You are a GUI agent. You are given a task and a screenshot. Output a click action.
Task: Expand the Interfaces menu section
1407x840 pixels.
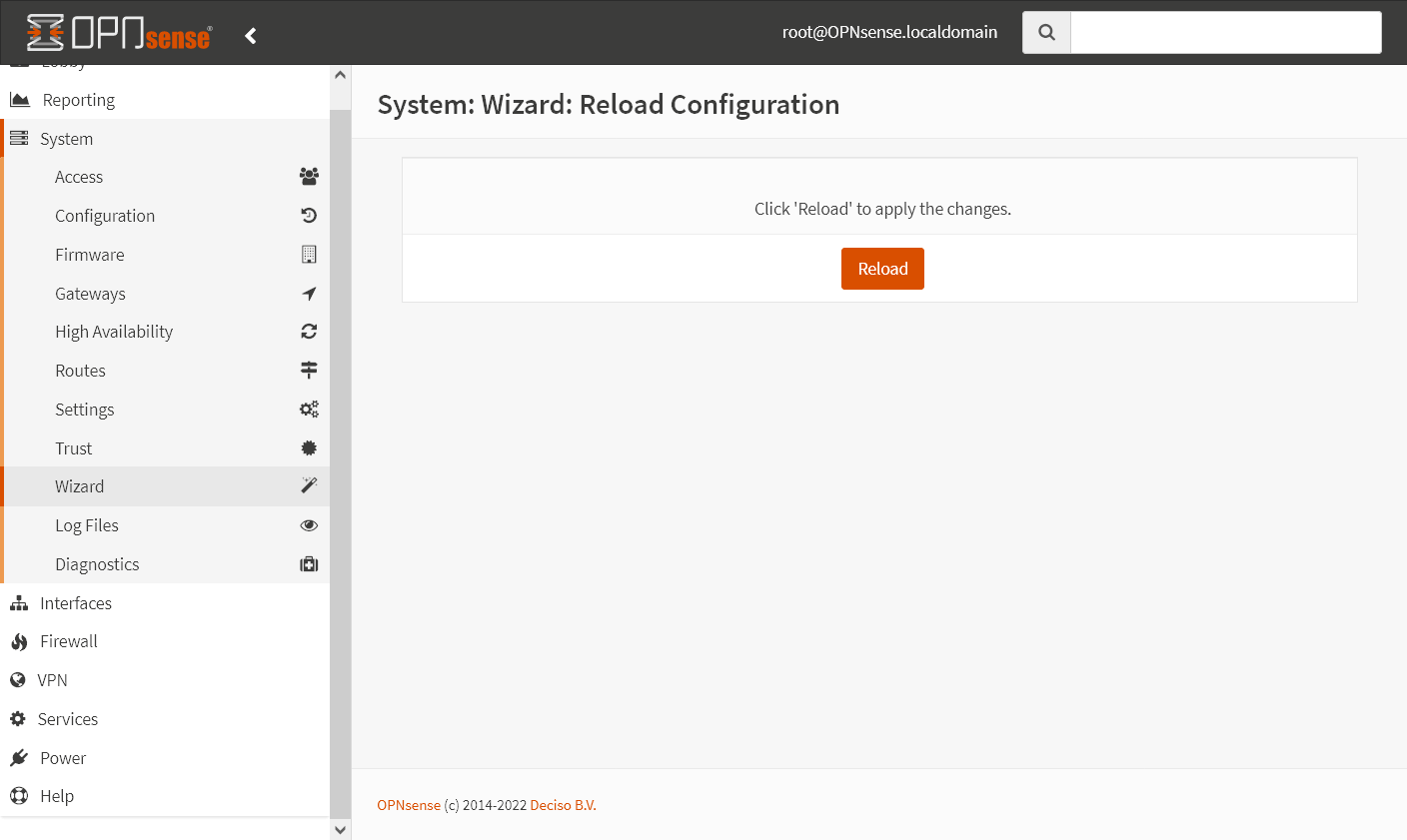76,603
